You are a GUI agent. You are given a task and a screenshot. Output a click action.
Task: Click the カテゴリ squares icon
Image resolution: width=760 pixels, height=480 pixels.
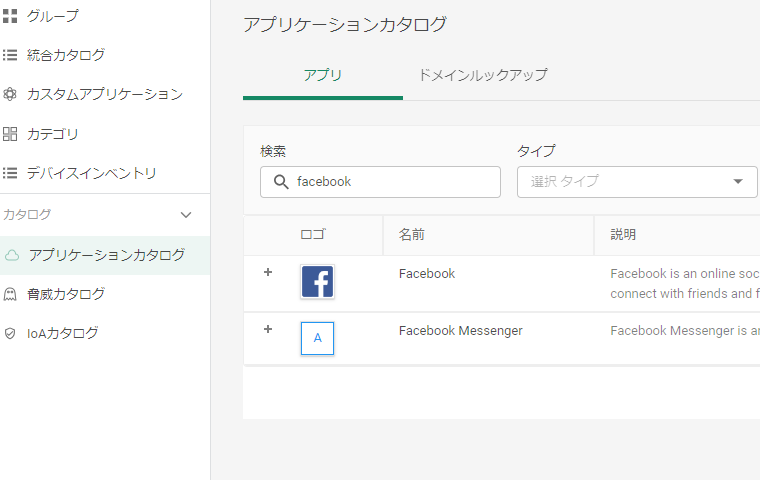pyautogui.click(x=10, y=134)
